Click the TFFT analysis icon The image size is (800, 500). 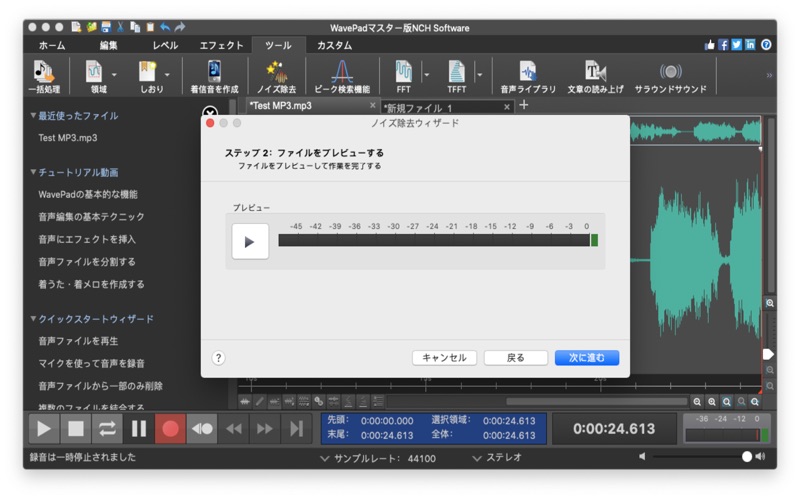click(456, 72)
